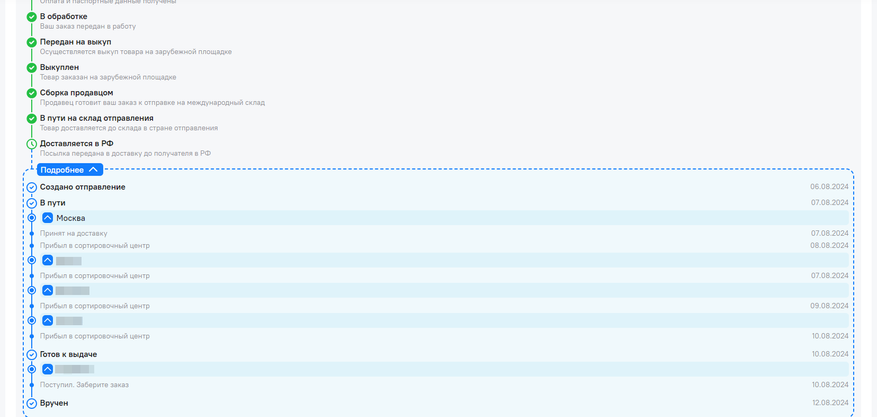Image resolution: width=877 pixels, height=417 pixels.
Task: Click the date 12.08.2024 for Вручен
Action: coord(830,402)
